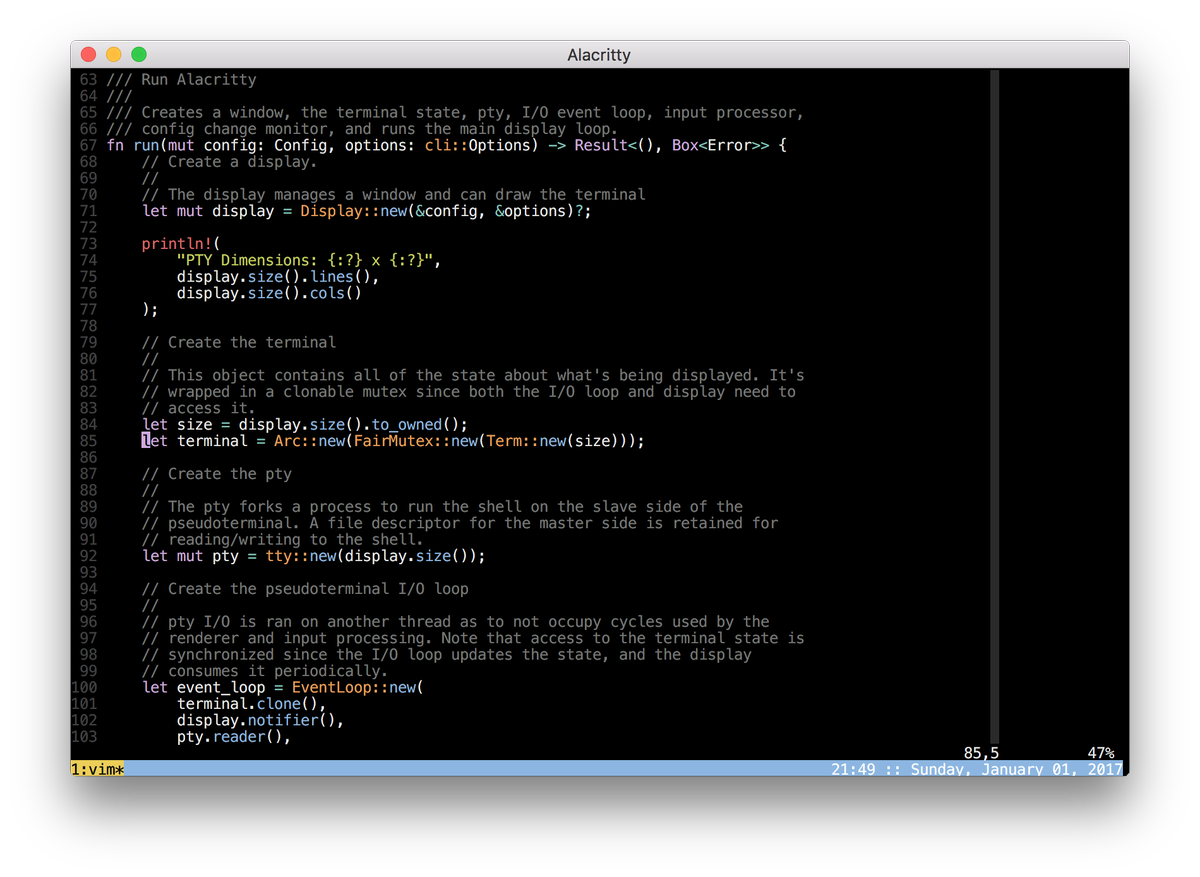Screen dimensions: 1200x877
Task: Click 'display.size().lines(),' on line 75
Action: point(277,277)
